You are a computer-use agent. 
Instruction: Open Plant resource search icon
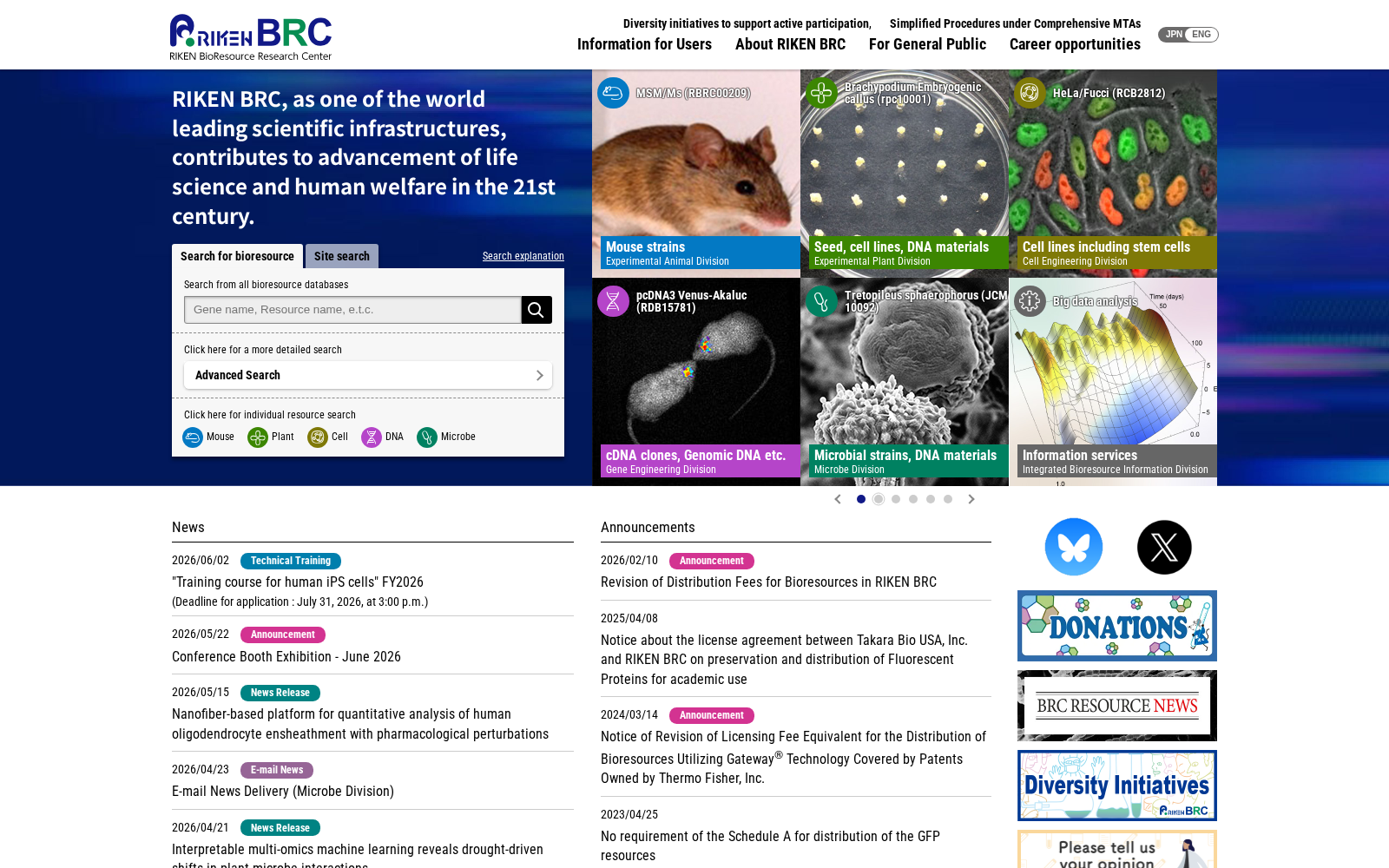point(258,437)
